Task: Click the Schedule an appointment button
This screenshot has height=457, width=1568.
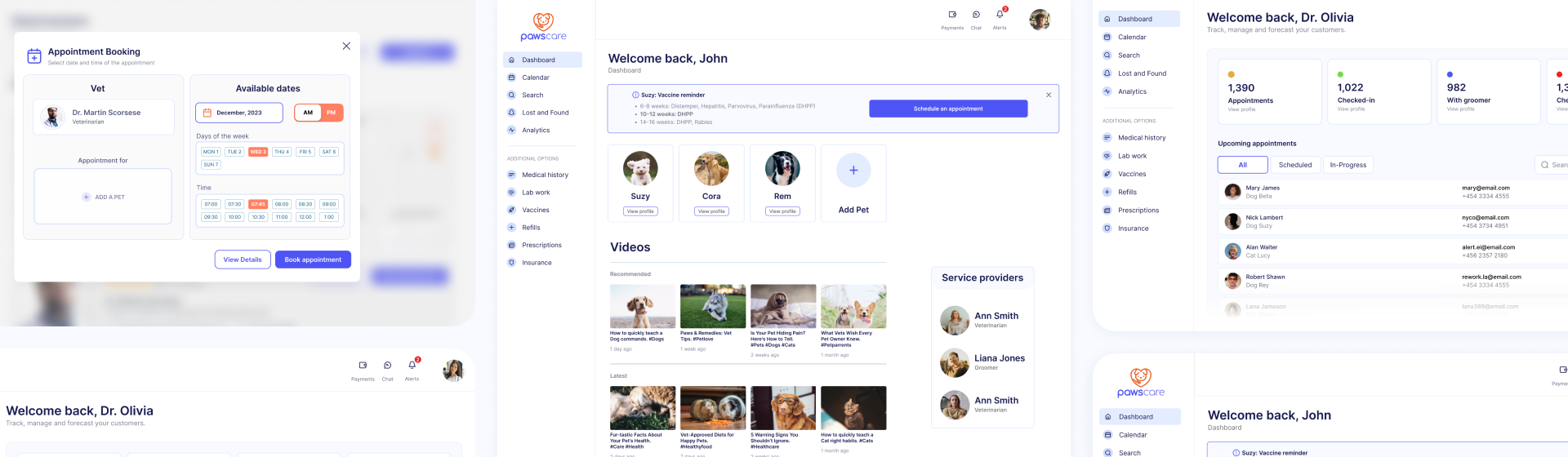Action: coord(947,109)
